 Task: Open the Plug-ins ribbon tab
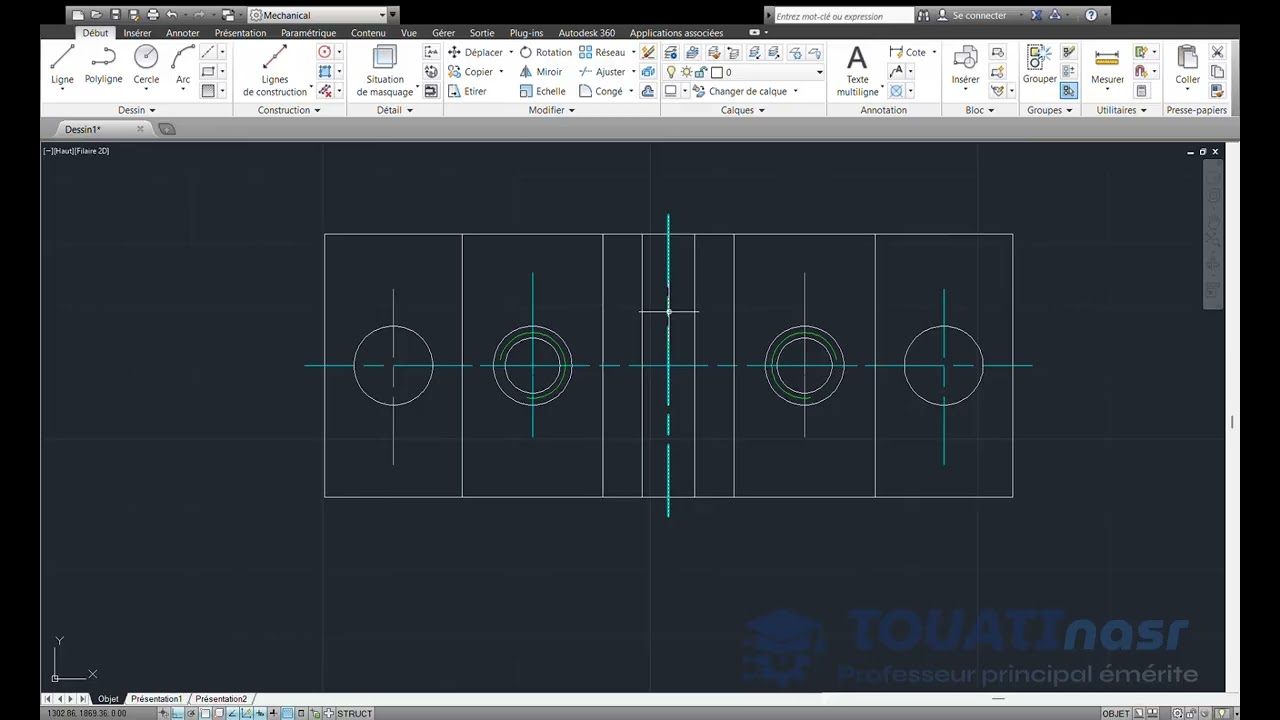(526, 33)
